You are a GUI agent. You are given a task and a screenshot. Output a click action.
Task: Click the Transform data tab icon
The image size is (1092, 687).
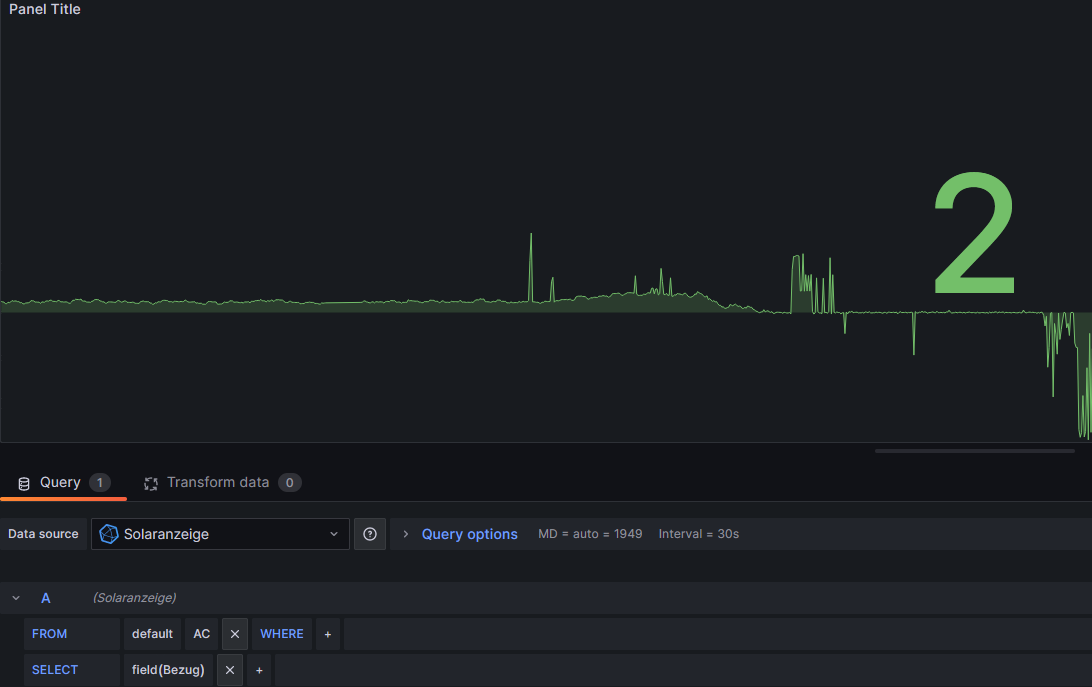point(151,483)
